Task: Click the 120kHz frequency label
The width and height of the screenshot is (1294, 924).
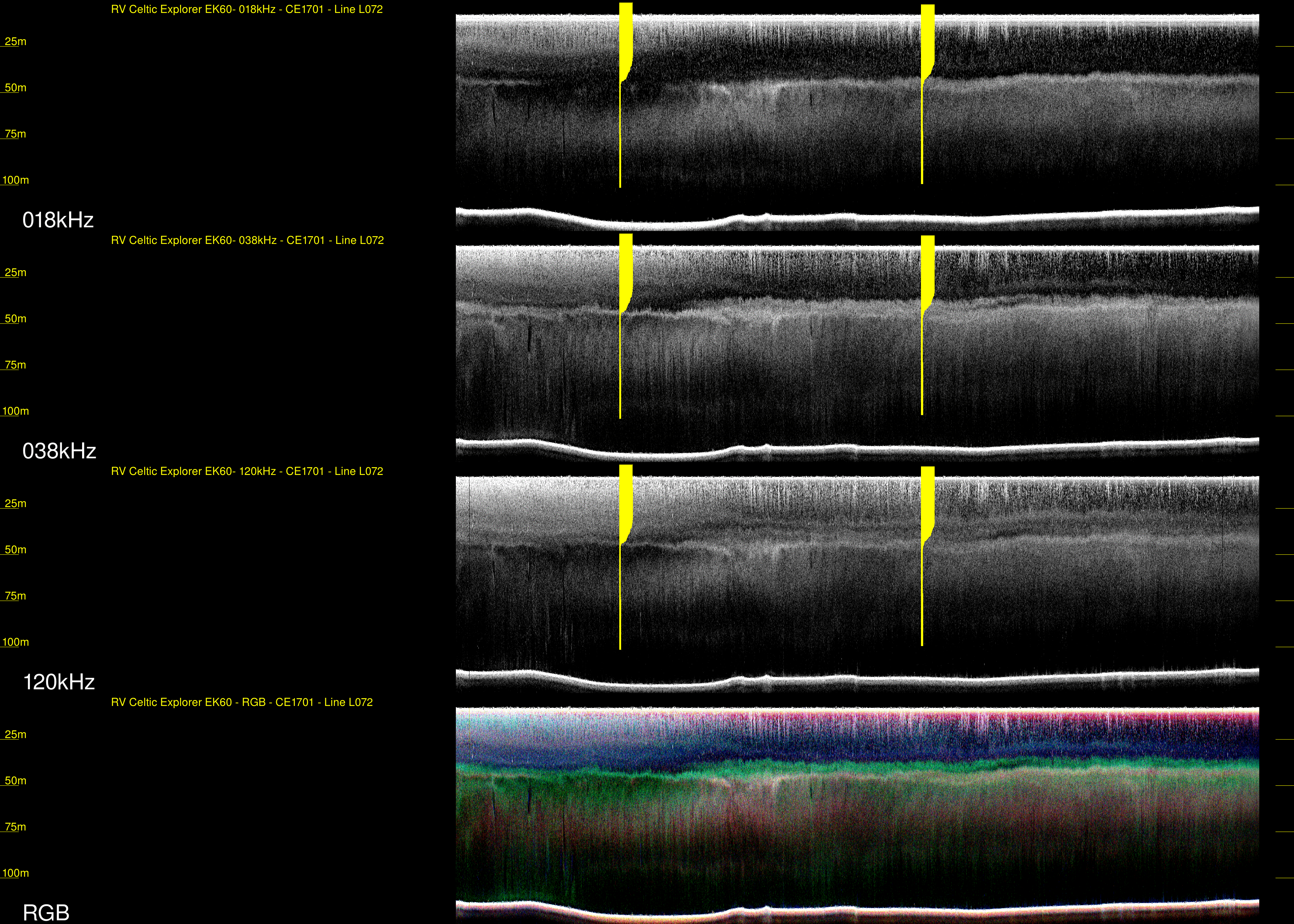Action: [59, 682]
